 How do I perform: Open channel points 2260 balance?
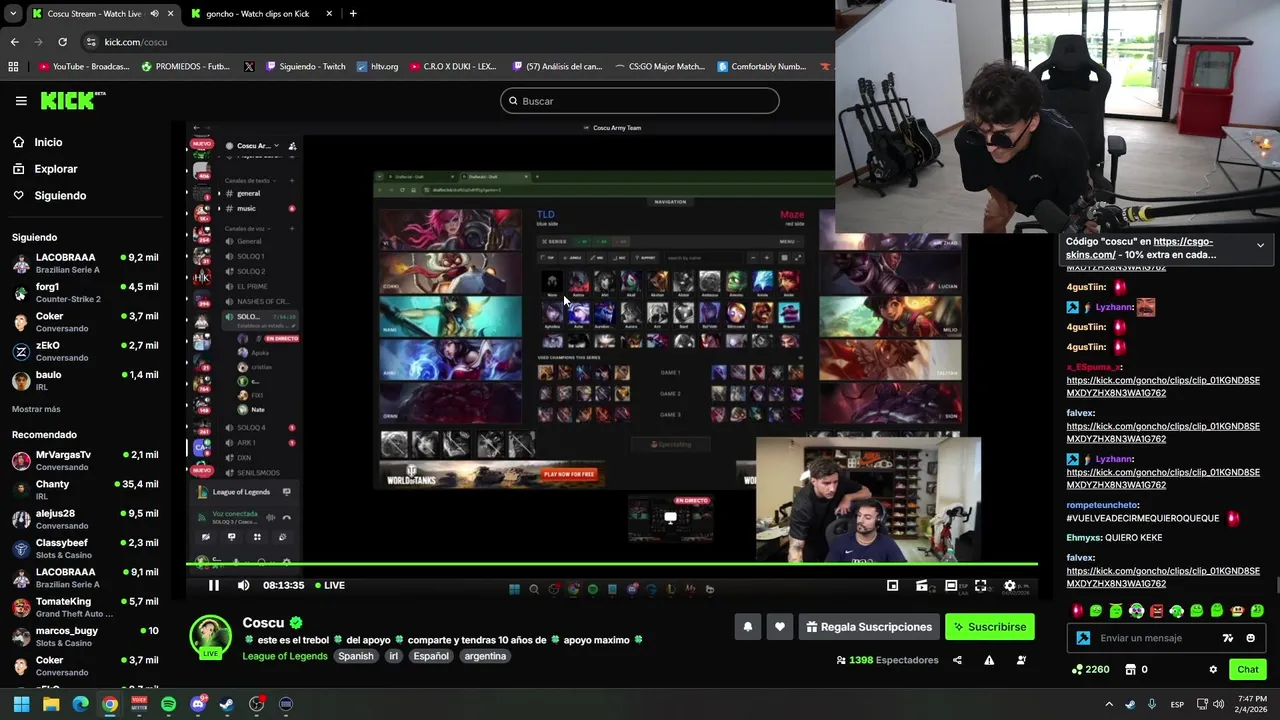coord(1090,669)
